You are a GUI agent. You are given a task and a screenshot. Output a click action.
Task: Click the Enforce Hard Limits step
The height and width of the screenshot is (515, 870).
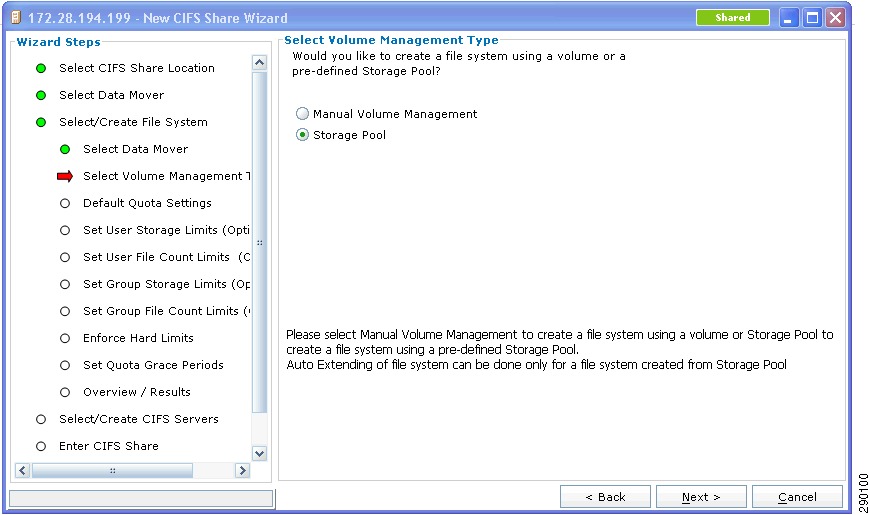pyautogui.click(x=138, y=338)
